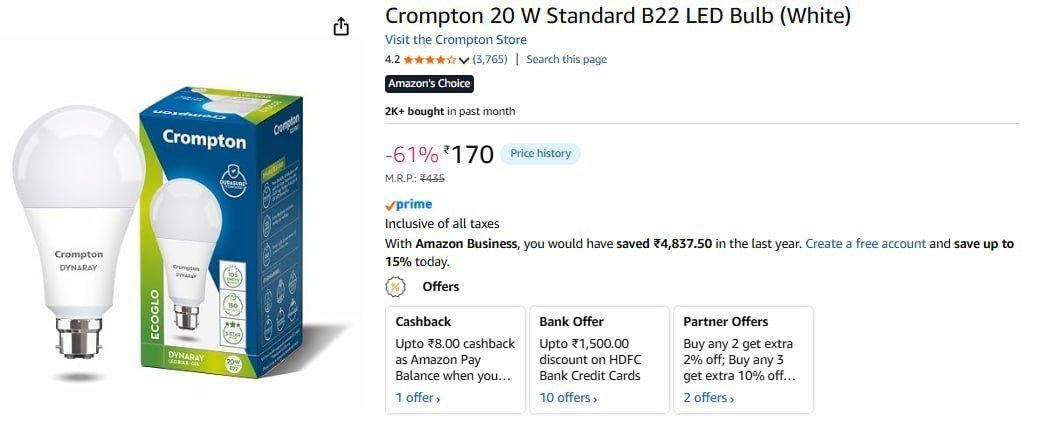
Task: Follow Create a free account link
Action: point(866,244)
